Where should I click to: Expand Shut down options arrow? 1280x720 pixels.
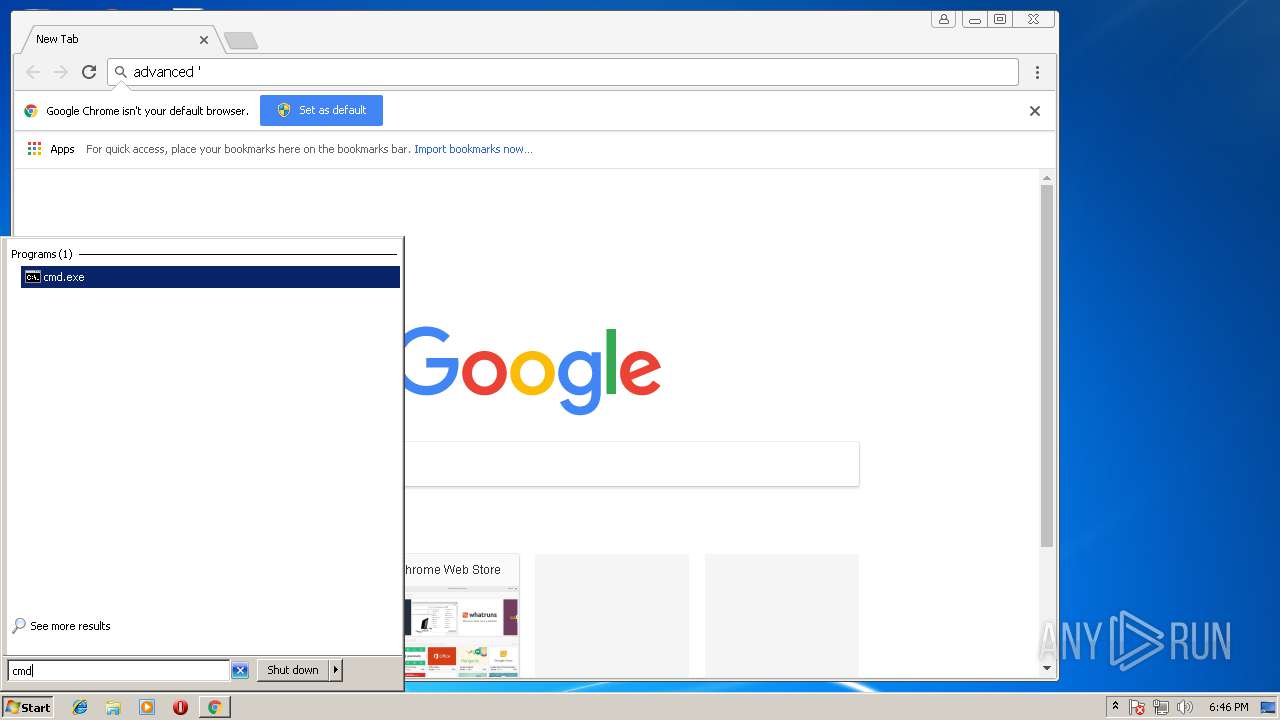[x=336, y=670]
